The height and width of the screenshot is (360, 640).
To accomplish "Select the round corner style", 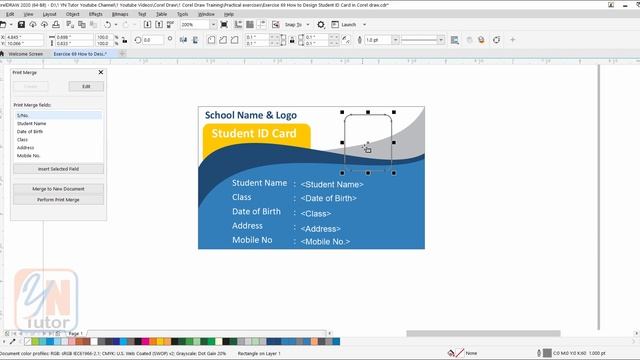I will tap(211, 40).
